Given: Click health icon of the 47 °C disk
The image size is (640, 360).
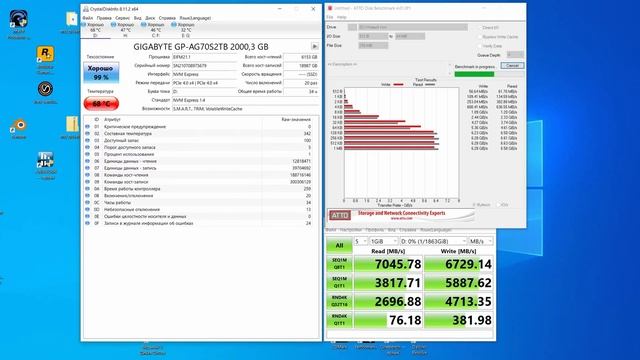Looking at the screenshot, I should click(113, 25).
